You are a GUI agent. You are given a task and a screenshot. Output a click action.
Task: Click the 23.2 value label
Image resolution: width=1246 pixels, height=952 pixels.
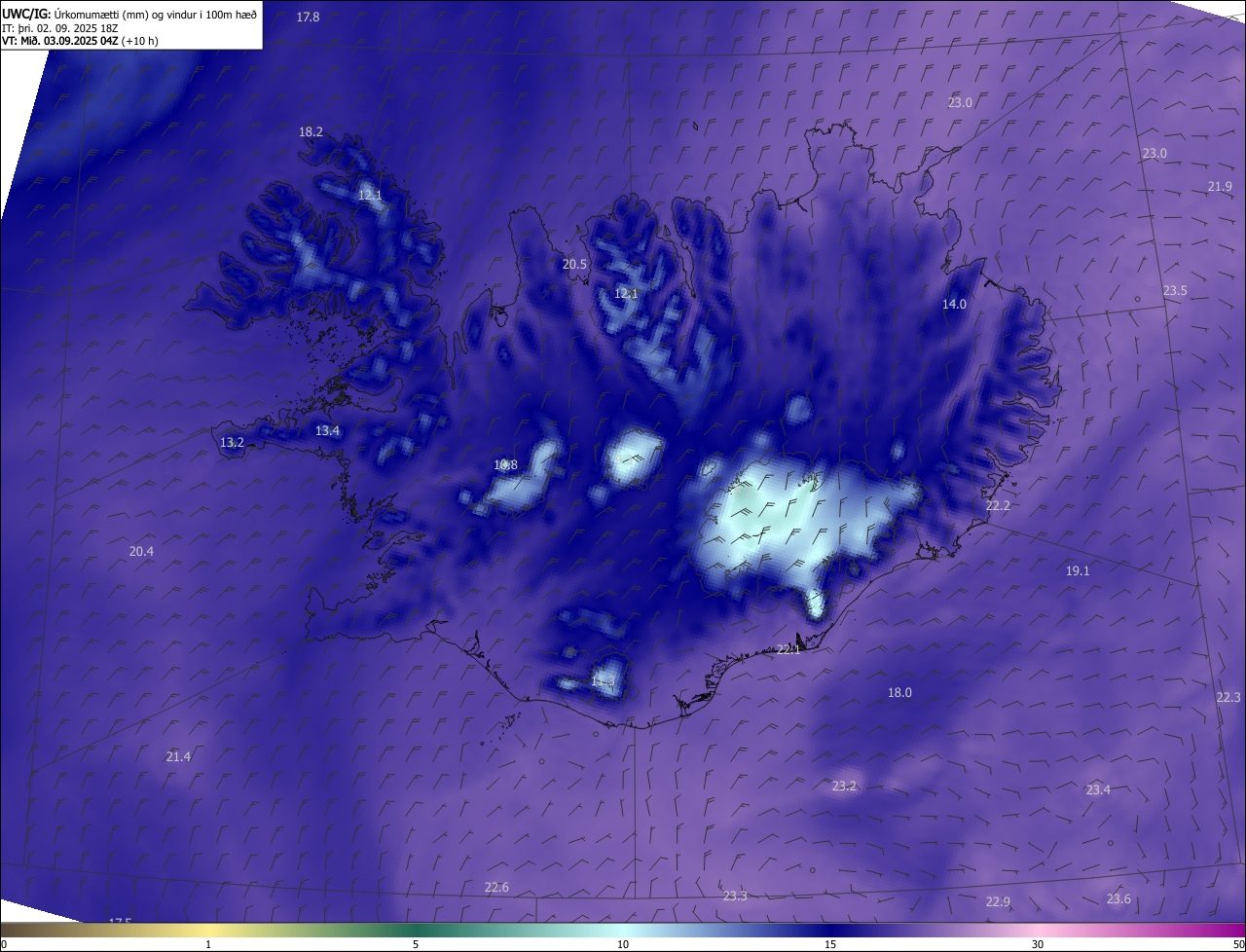pos(844,787)
